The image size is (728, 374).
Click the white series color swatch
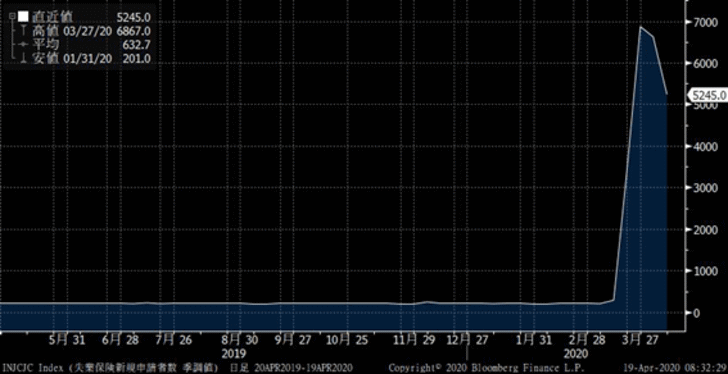pyautogui.click(x=23, y=17)
